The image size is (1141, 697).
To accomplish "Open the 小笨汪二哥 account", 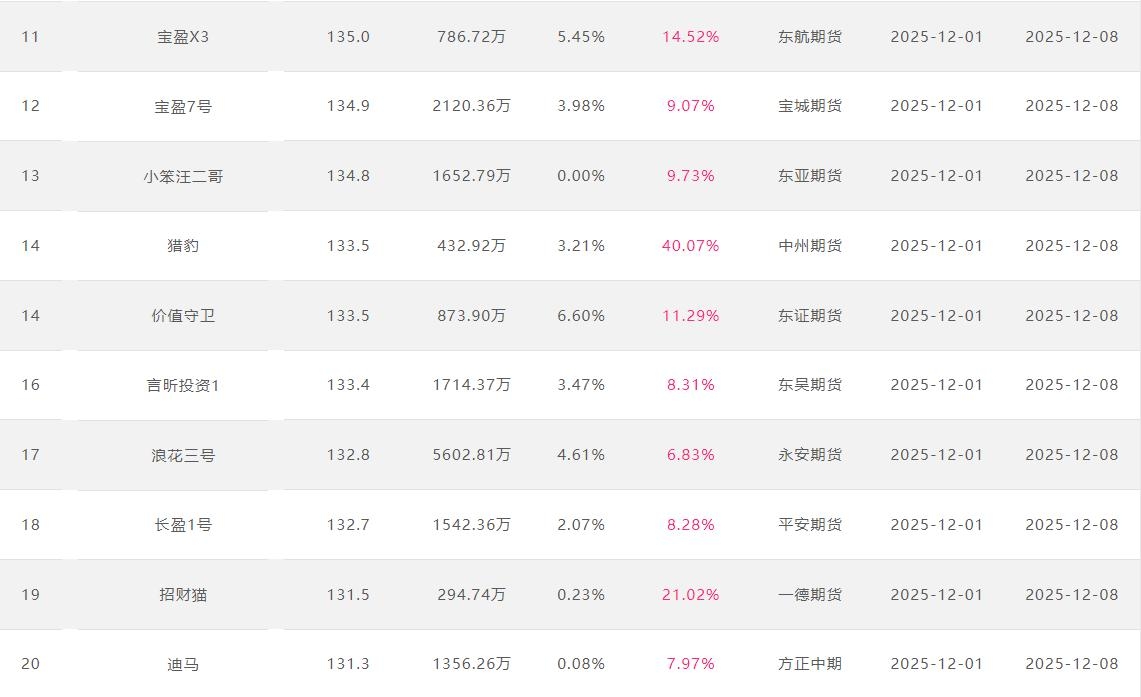I will point(183,176).
